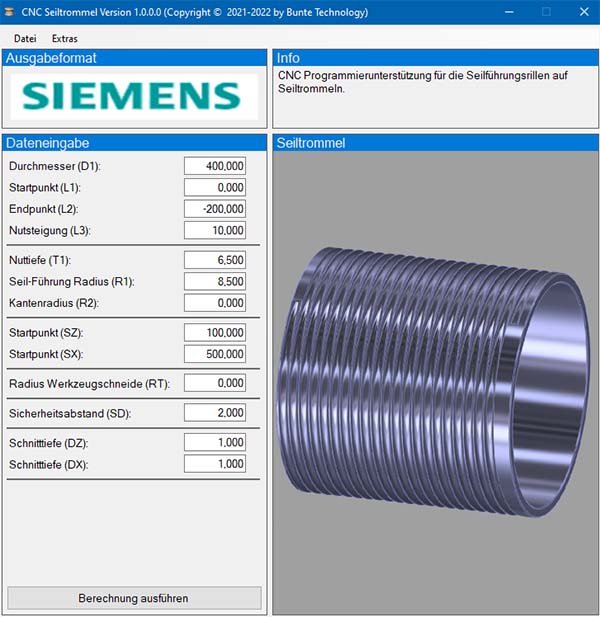Click the application icon in title bar
Image resolution: width=600 pixels, height=617 pixels.
9,12
